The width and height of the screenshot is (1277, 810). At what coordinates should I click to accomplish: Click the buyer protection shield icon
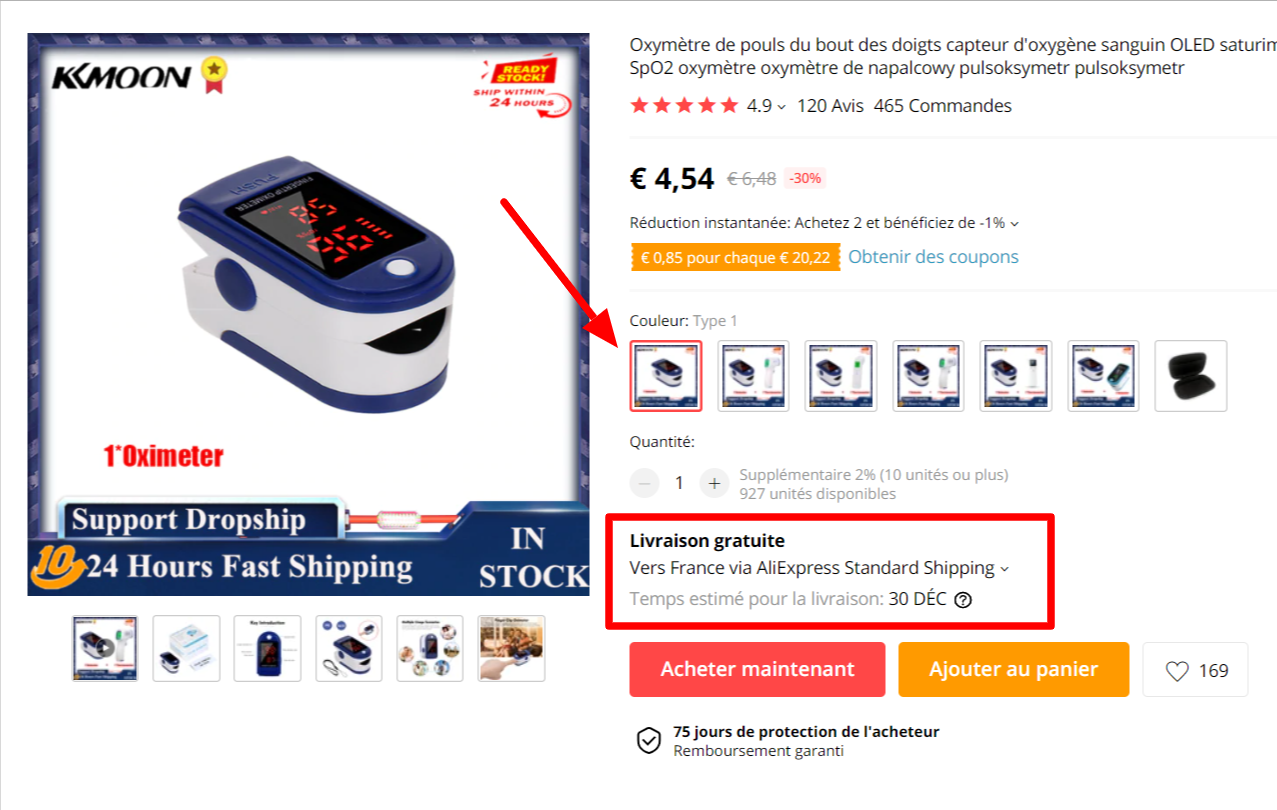click(649, 741)
